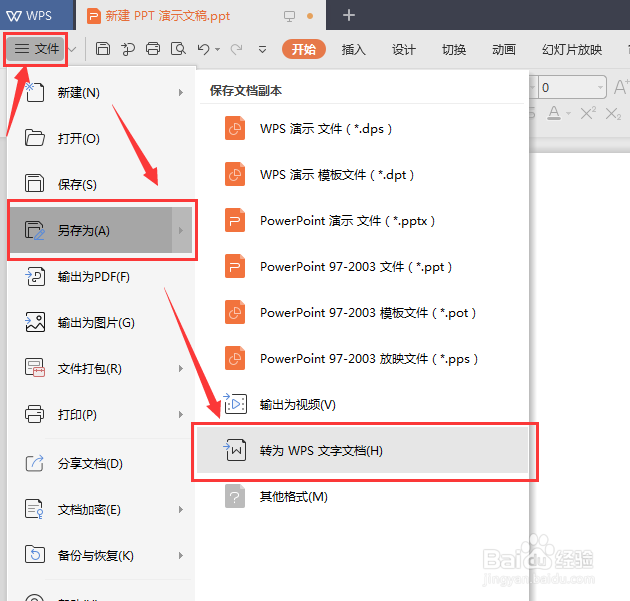Image resolution: width=630 pixels, height=601 pixels.
Task: Choose 文件打包(R) in file menu
Action: tap(102, 368)
